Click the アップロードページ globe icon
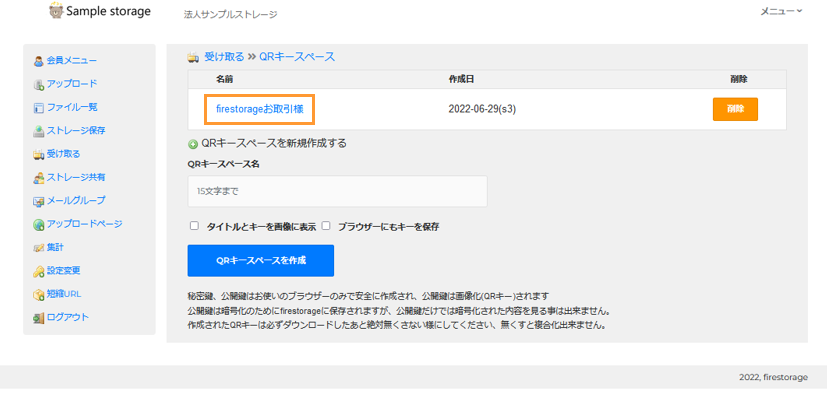This screenshot has height=396, width=827. click(39, 225)
